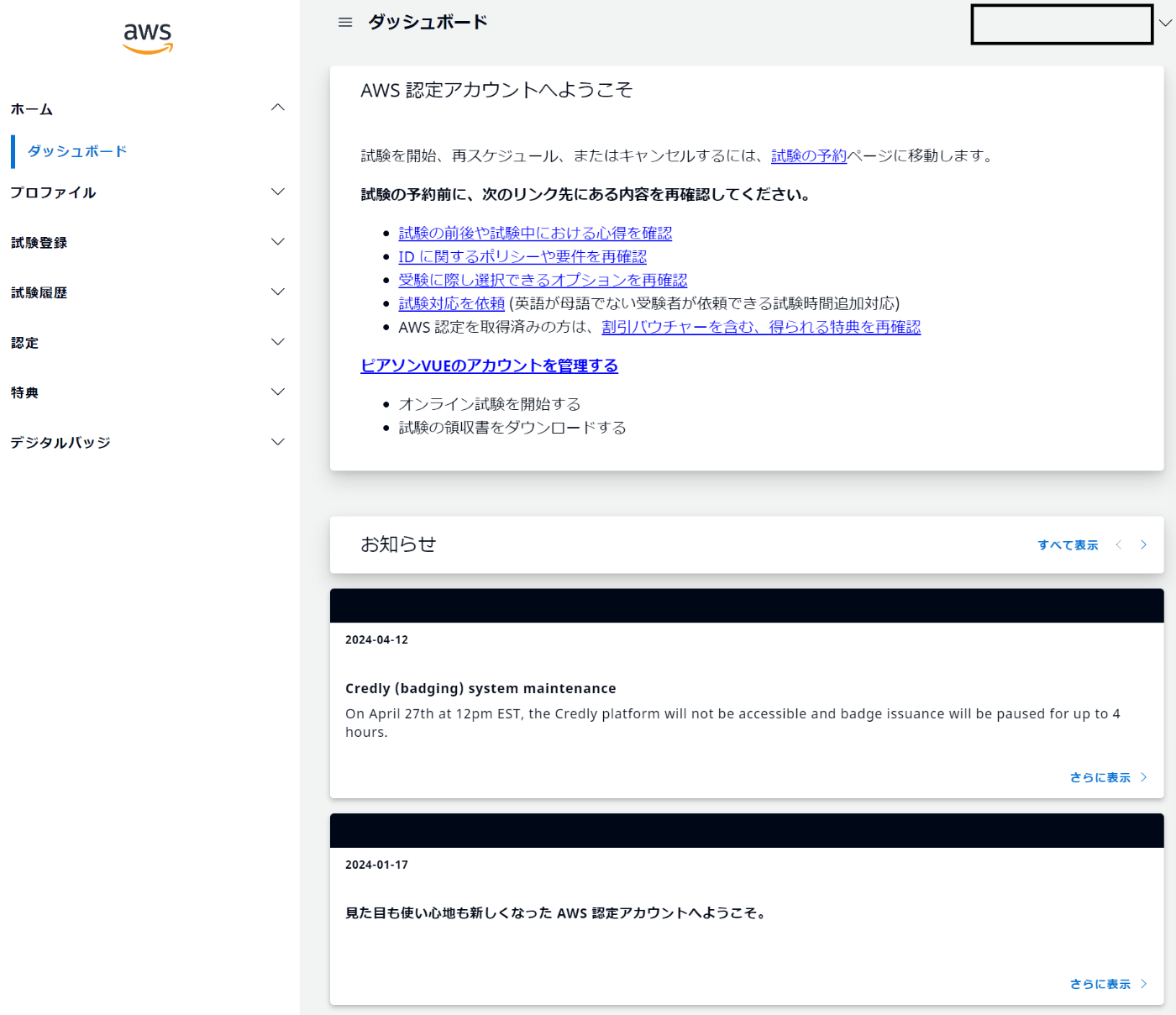Click the オンライン試験を開始する bullet text
1176x1015 pixels.
490,404
